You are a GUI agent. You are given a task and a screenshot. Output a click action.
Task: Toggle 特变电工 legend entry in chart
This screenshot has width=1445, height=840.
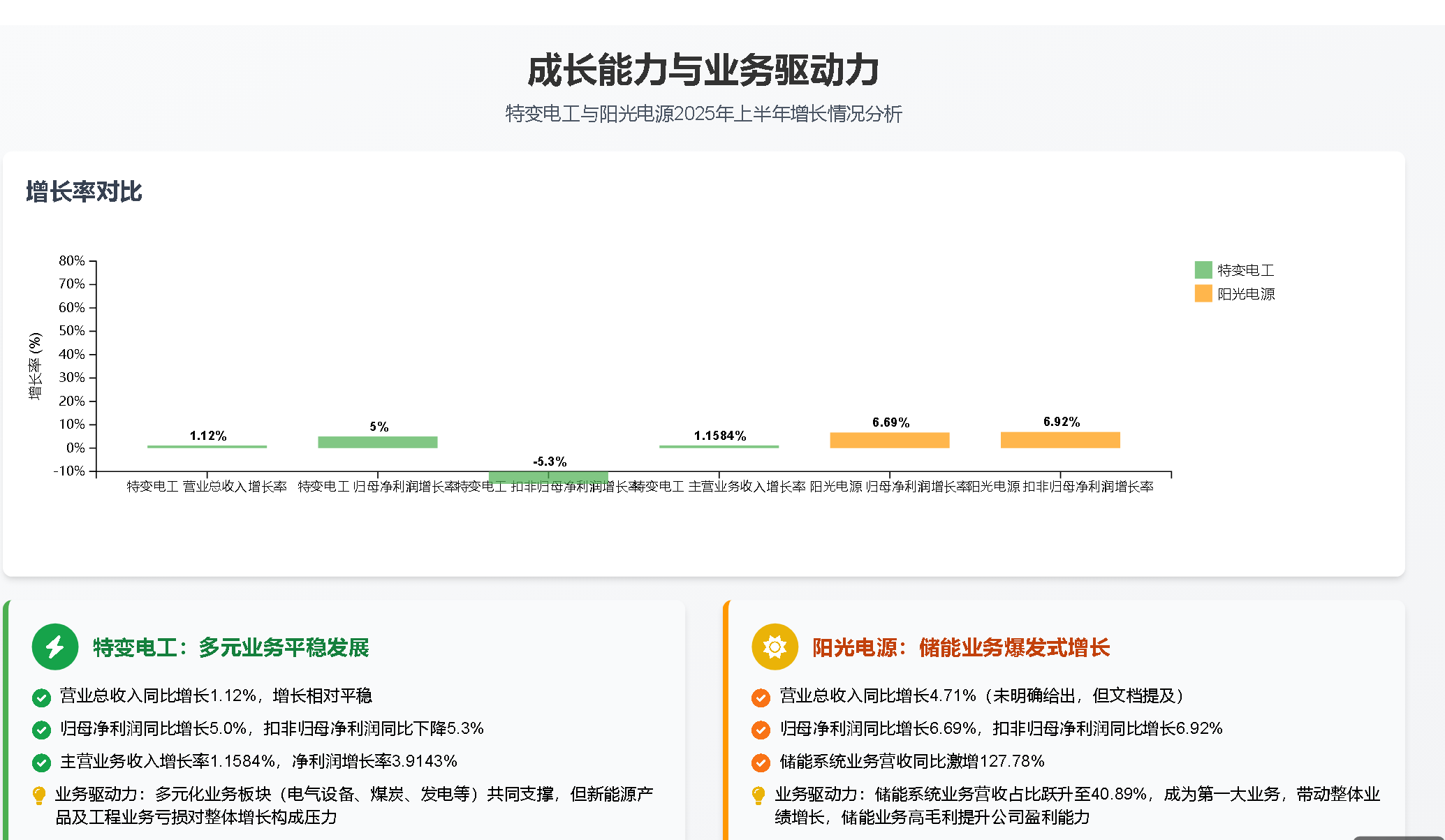coord(1245,270)
